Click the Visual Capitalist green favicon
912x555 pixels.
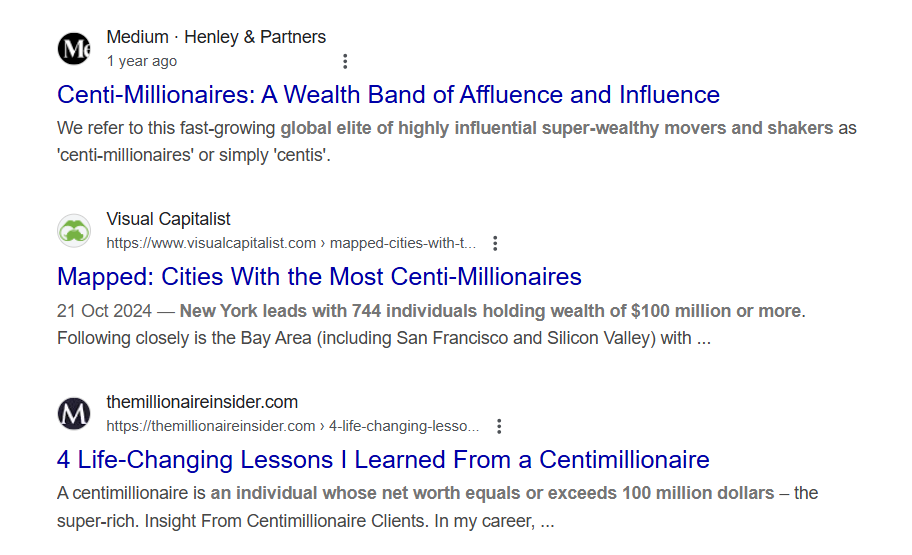[x=74, y=231]
